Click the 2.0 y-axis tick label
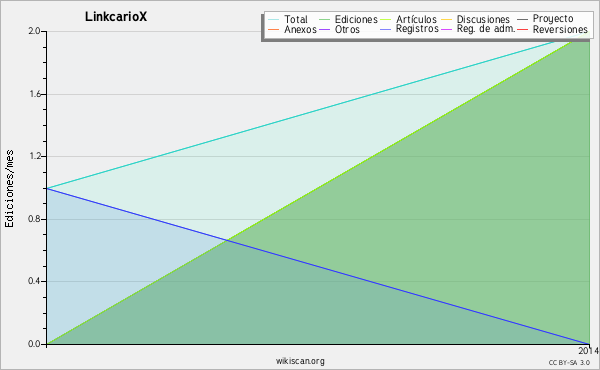Viewport: 600px width, 370px height. pos(34,31)
